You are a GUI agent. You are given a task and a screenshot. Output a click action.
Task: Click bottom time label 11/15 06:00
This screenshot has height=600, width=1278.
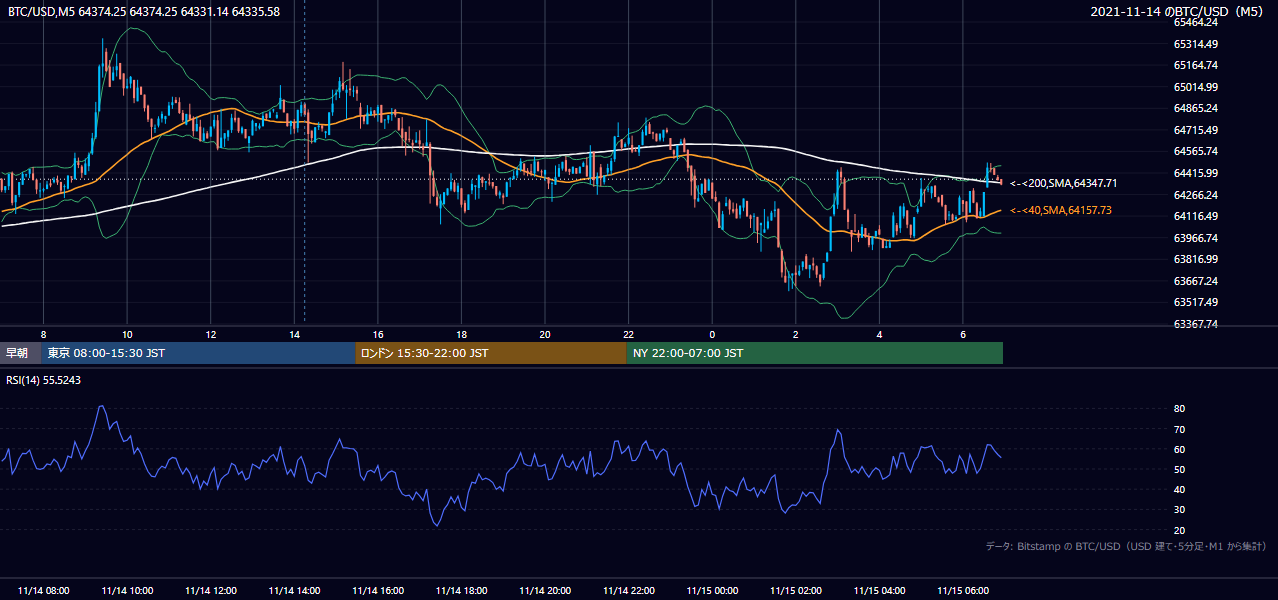(x=963, y=591)
